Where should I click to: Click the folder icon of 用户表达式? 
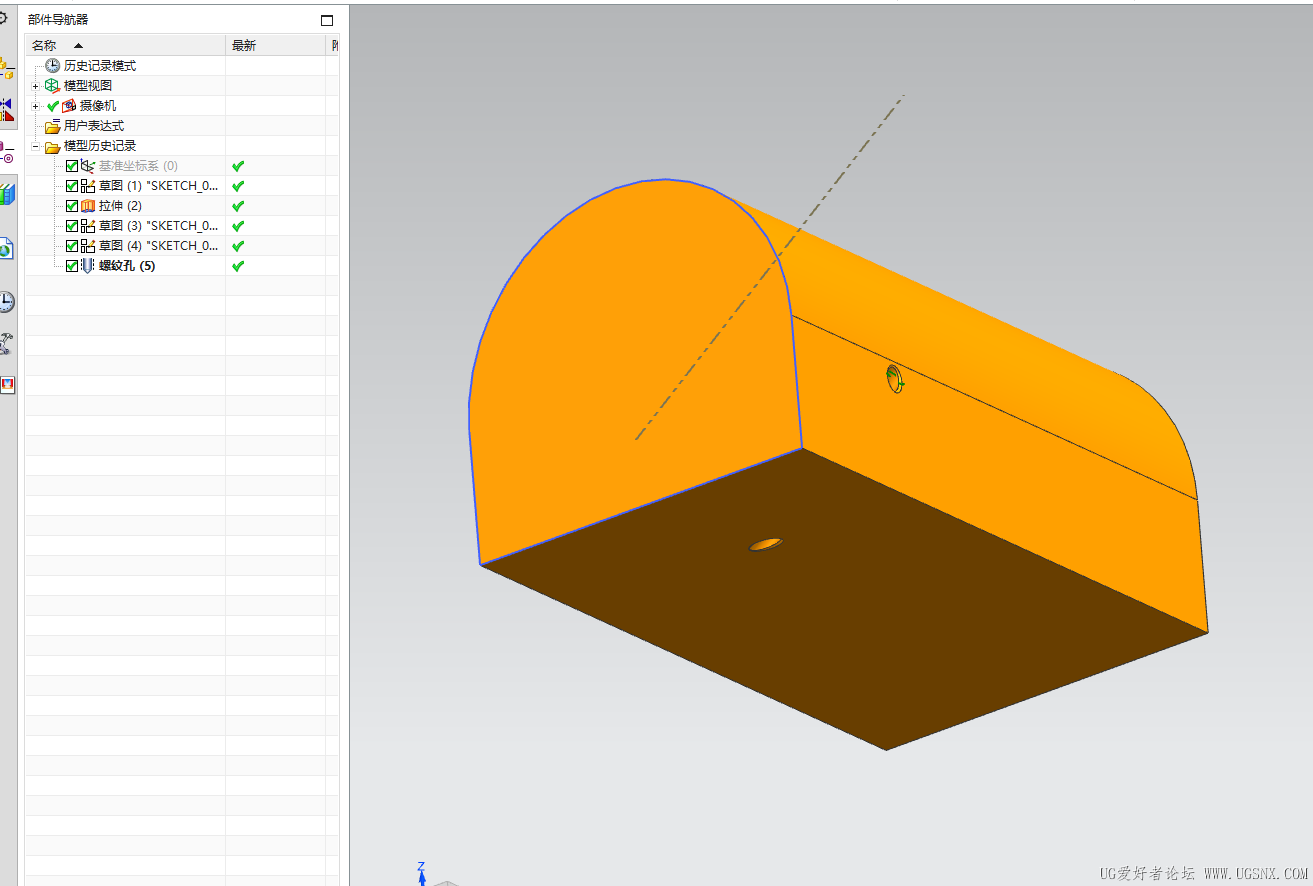[52, 126]
